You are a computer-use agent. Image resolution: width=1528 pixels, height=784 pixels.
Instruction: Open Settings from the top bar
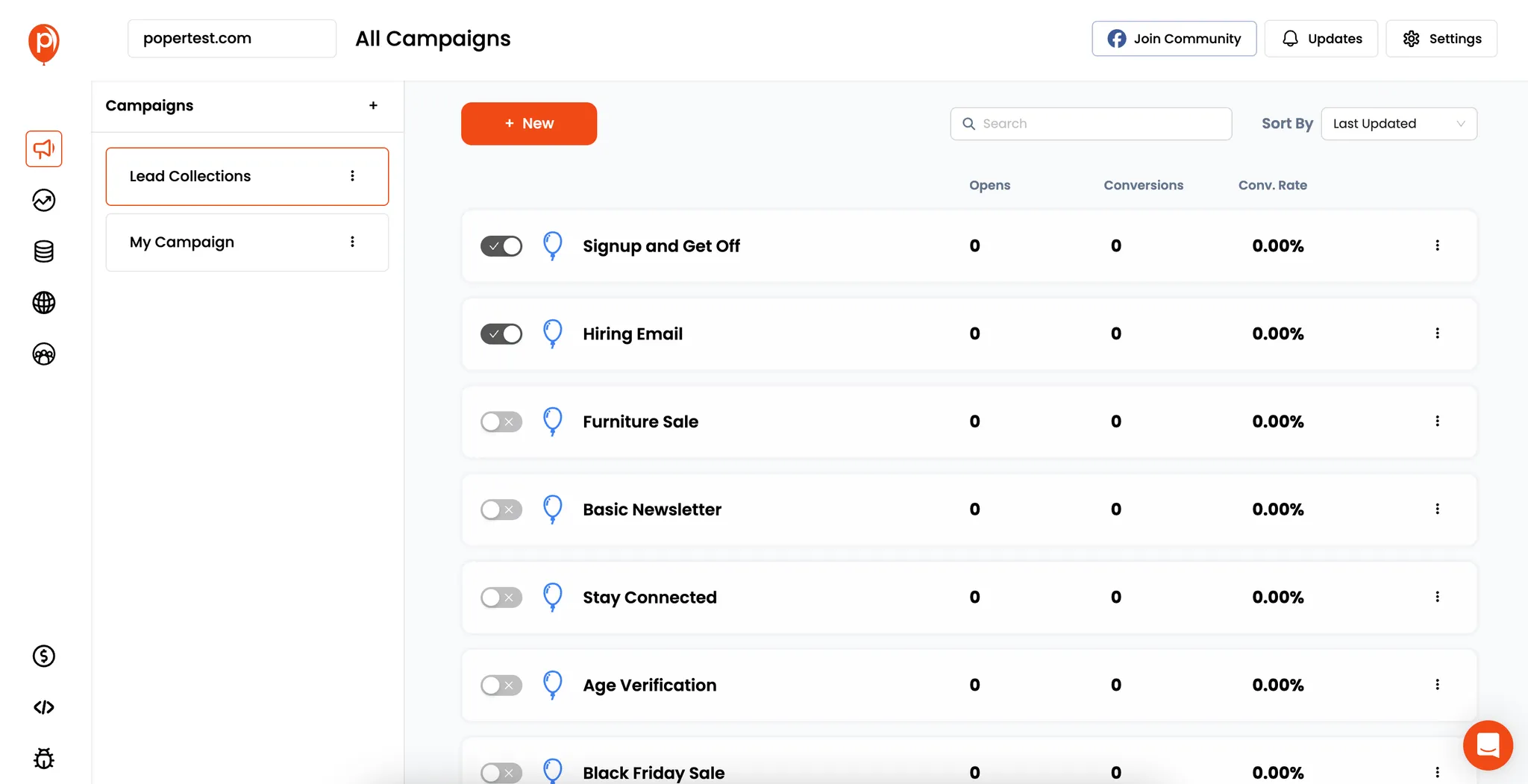[1441, 38]
